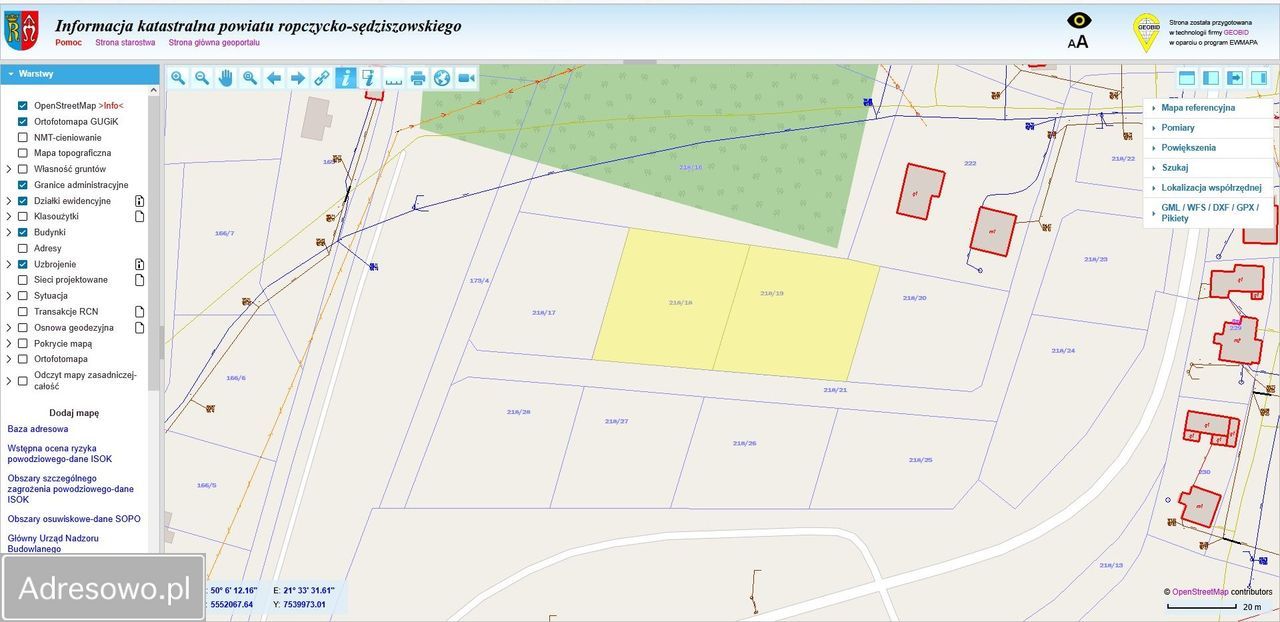Expand Uzbrojenie layer group
The width and height of the screenshot is (1280, 622).
click(10, 264)
